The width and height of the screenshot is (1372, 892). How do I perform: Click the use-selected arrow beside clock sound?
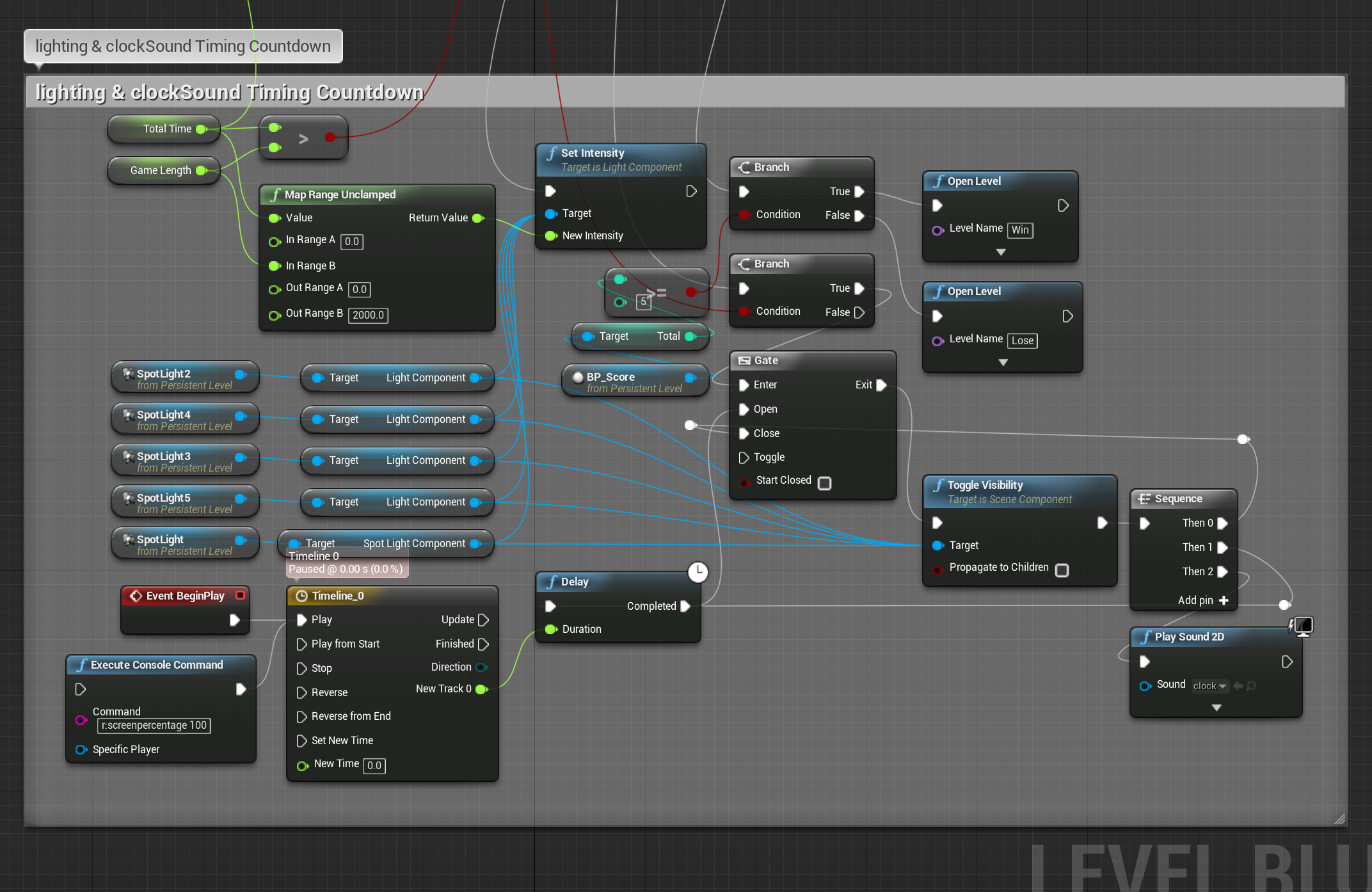pos(1238,686)
